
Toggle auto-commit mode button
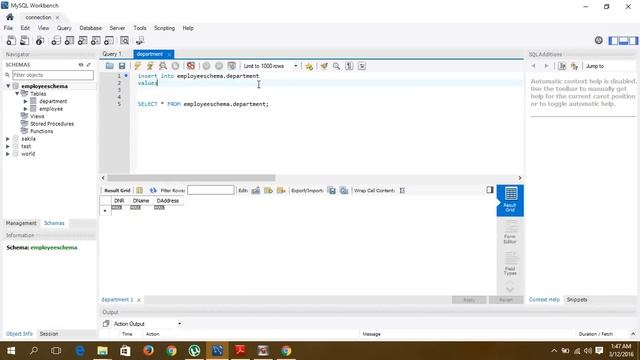coord(232,66)
